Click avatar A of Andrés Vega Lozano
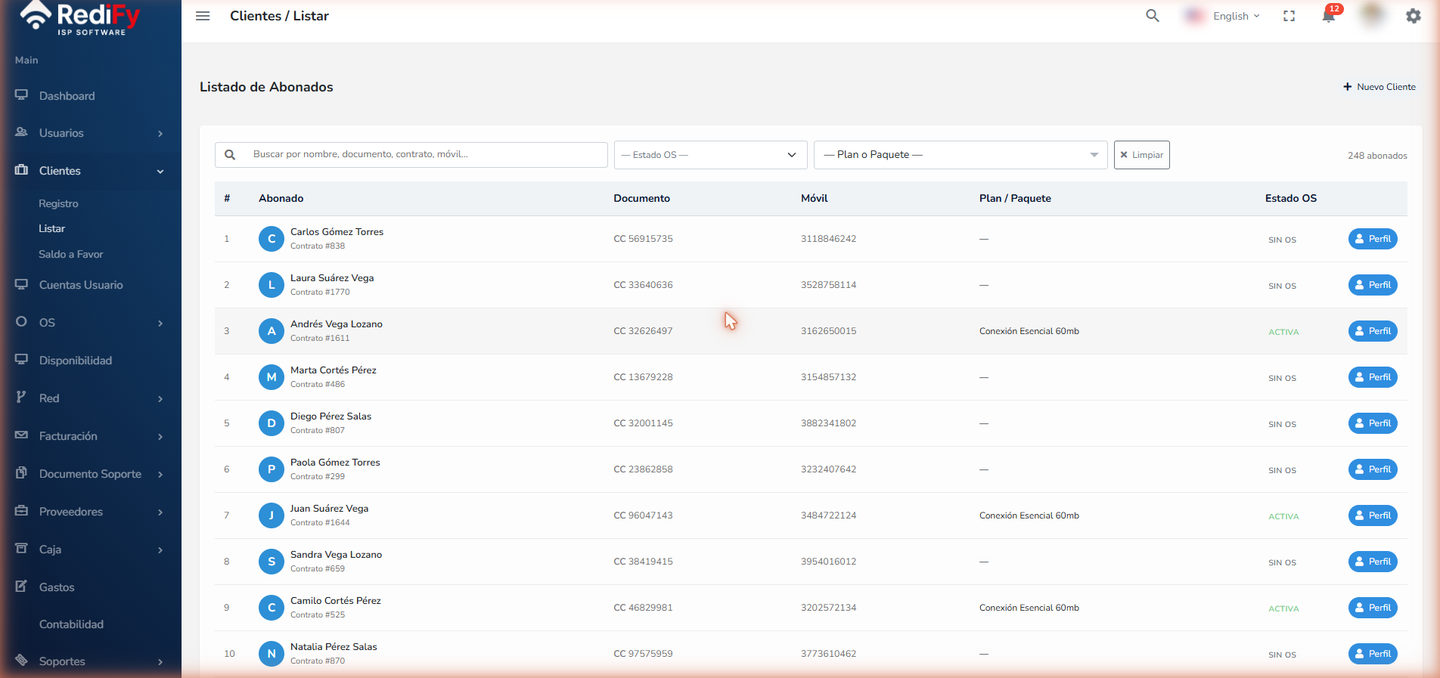The image size is (1440, 678). click(x=271, y=331)
